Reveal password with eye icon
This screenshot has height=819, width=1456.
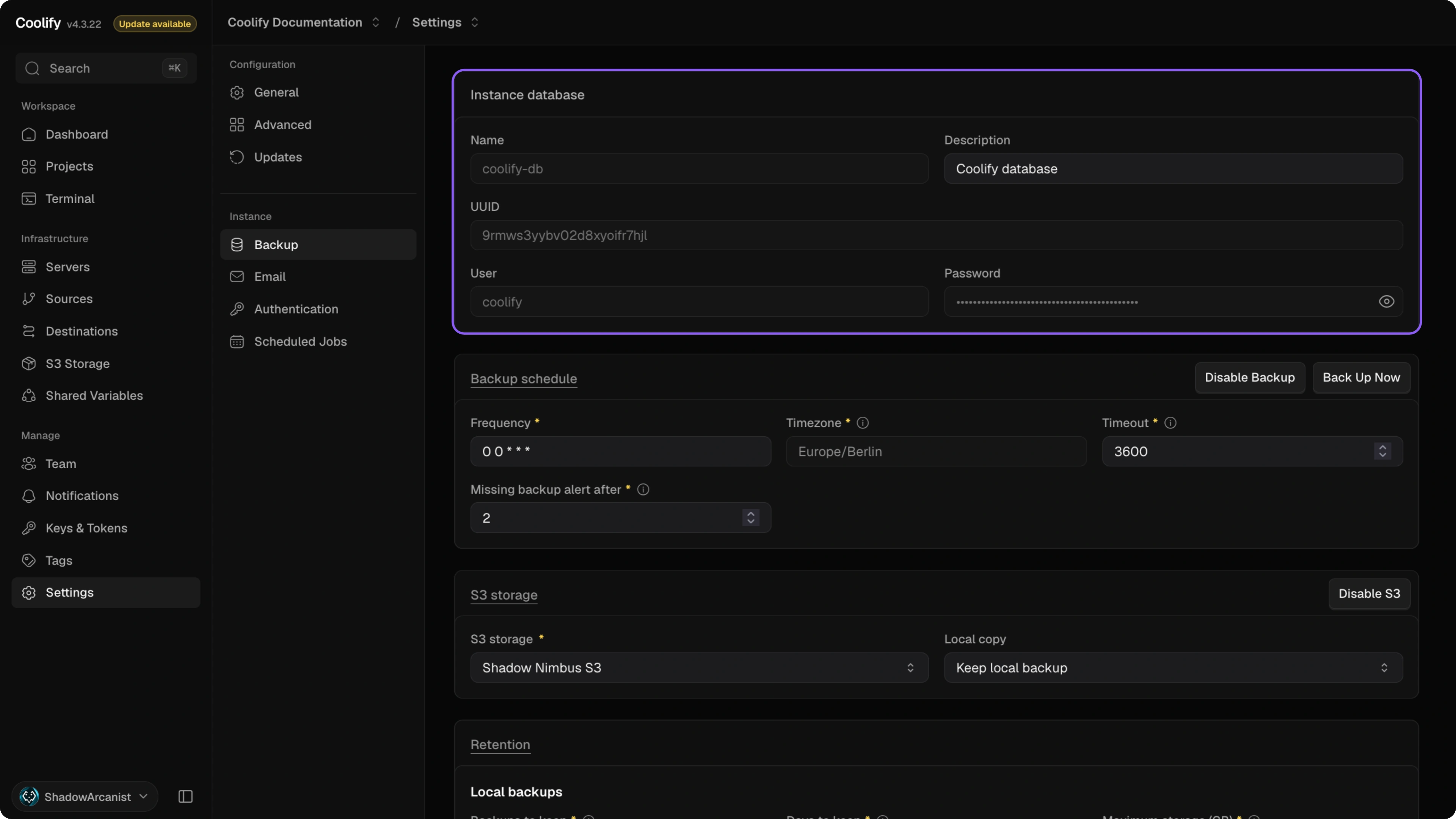click(x=1386, y=302)
